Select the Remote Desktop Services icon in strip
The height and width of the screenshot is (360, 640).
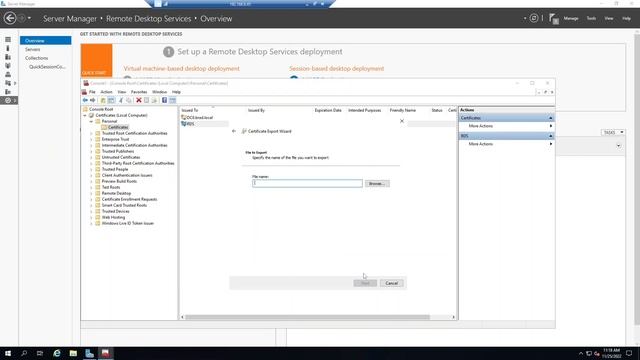click(8, 100)
